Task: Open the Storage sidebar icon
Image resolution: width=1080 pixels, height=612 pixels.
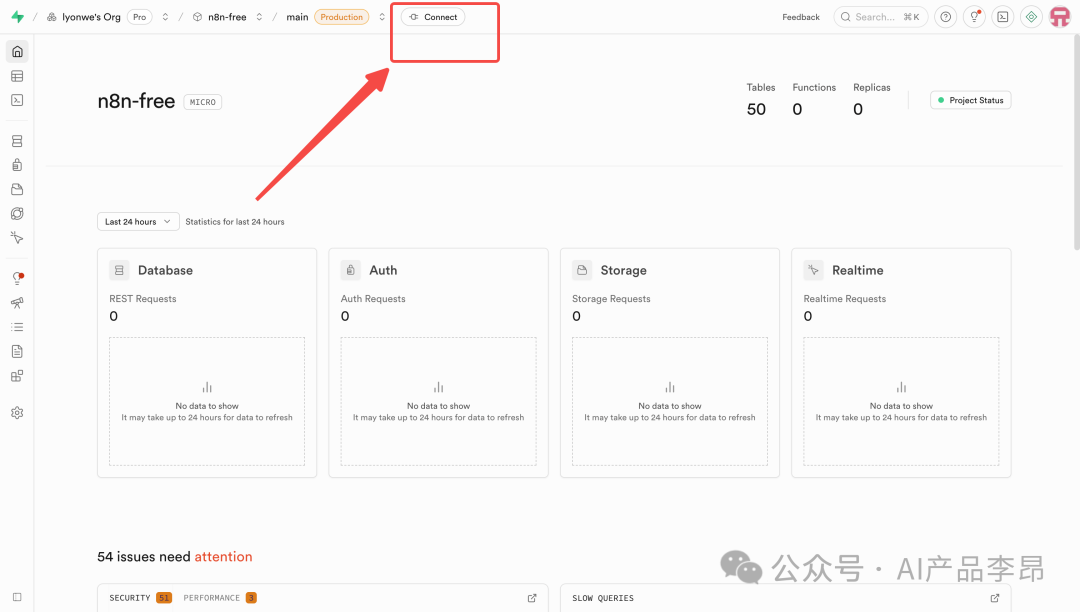Action: (x=17, y=189)
